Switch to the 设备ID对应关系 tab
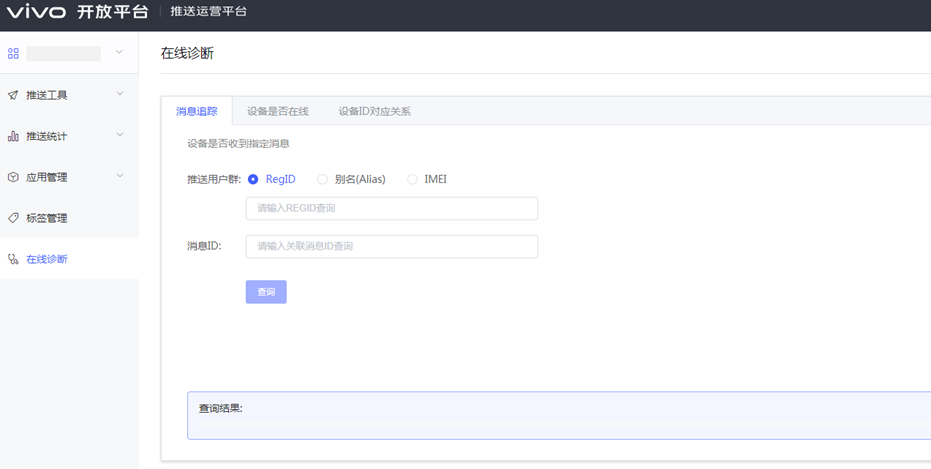The height and width of the screenshot is (469, 931). click(x=375, y=111)
